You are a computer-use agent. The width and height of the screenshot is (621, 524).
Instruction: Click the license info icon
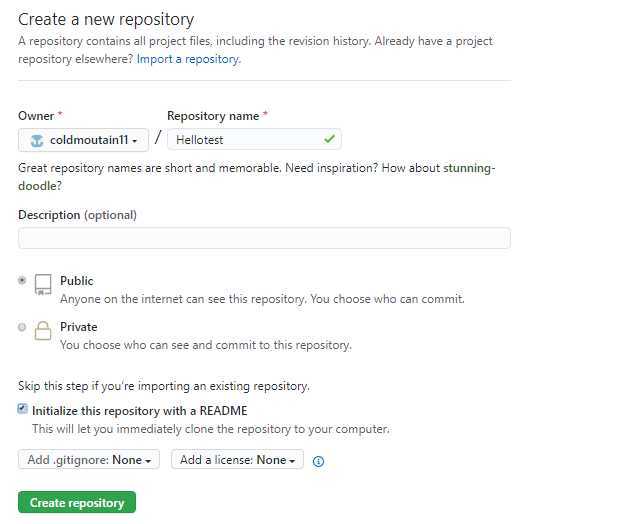click(x=318, y=461)
